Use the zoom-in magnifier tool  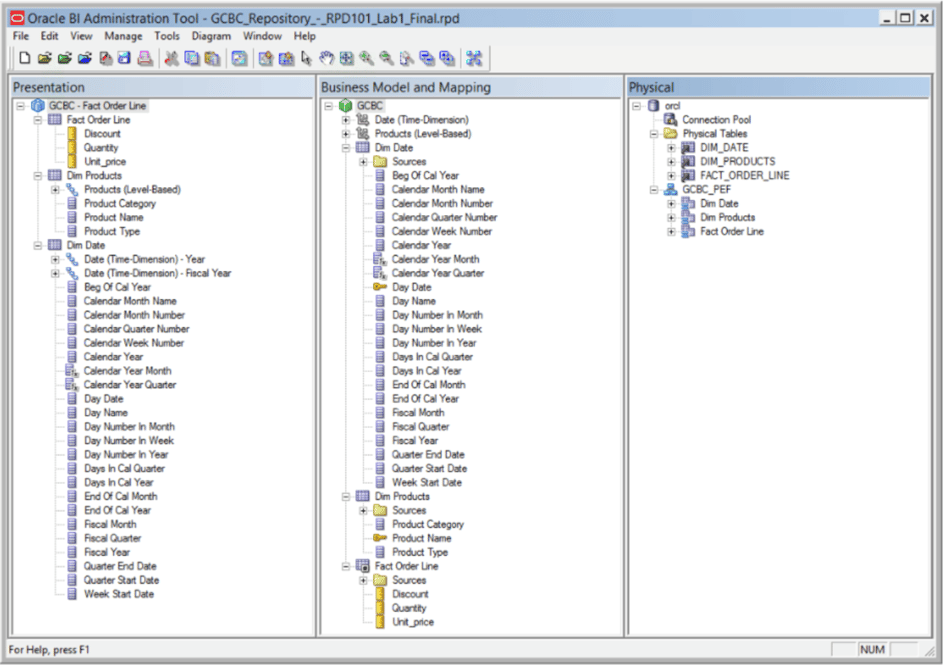[x=364, y=57]
